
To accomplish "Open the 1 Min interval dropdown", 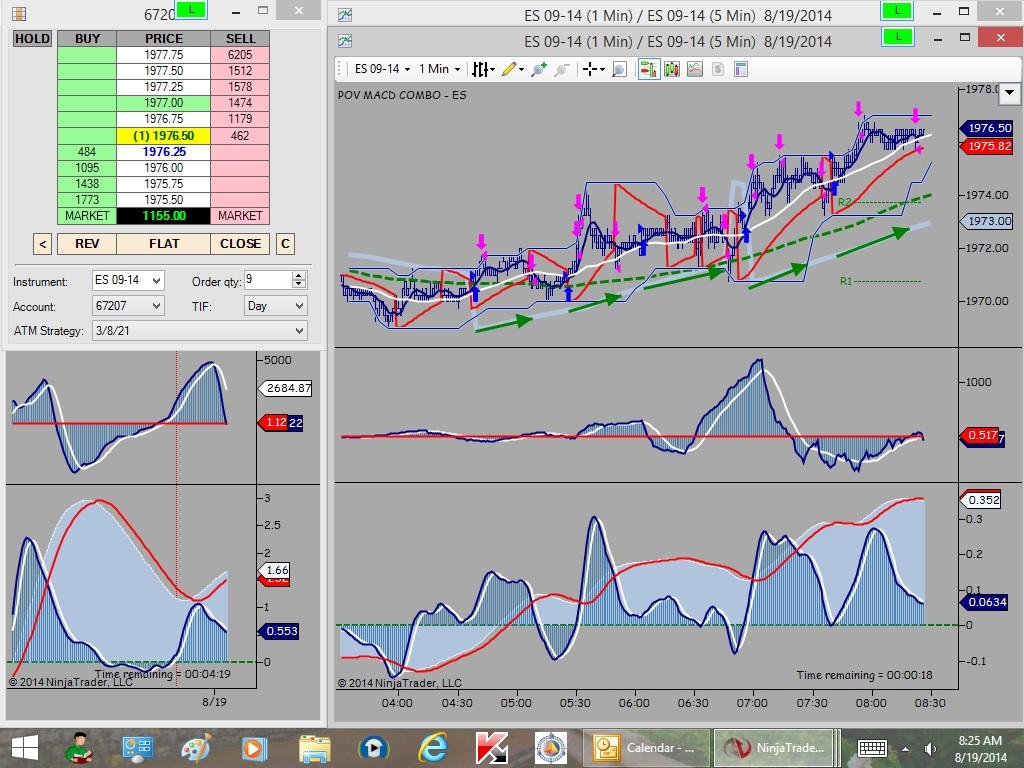I will coord(440,69).
